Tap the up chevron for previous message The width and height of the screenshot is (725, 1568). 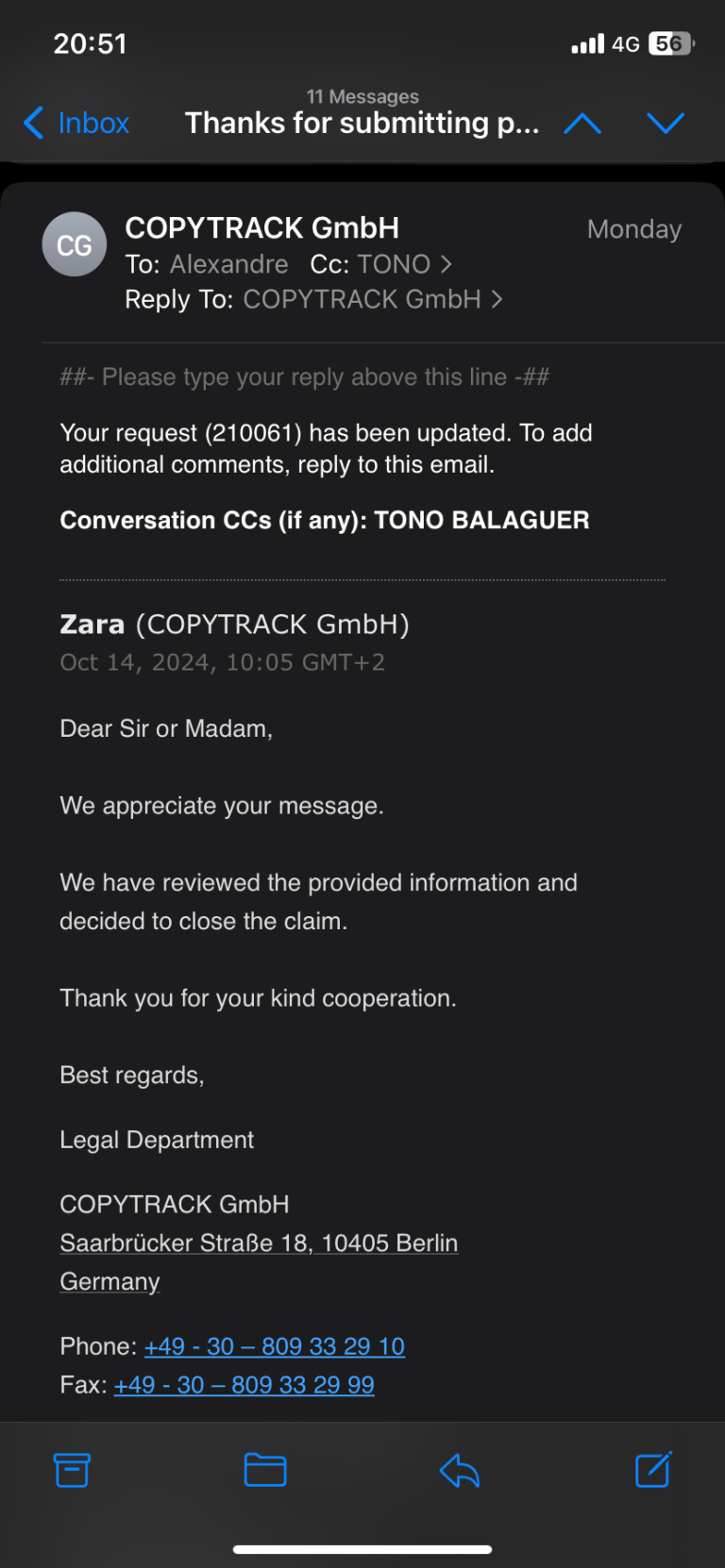click(582, 123)
